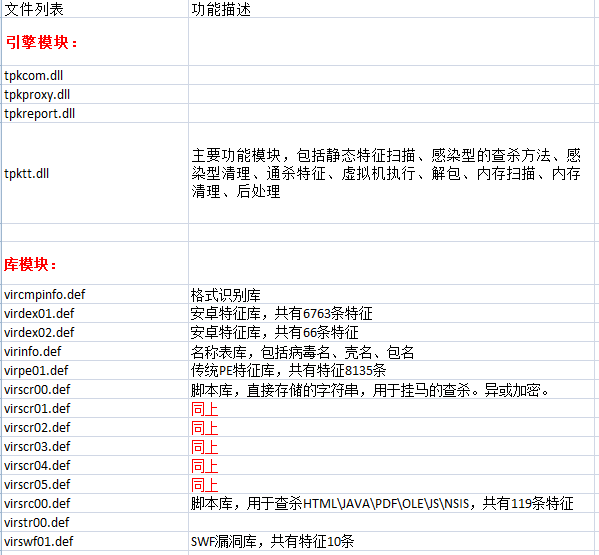Select the vircmpinfo.def cell
Image resolution: width=599 pixels, height=555 pixels.
click(95, 294)
